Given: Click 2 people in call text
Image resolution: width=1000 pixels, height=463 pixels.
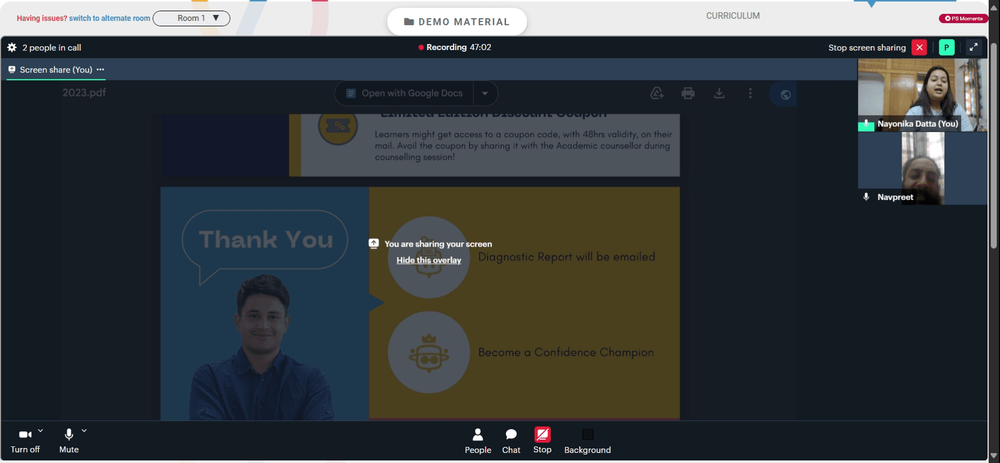Looking at the screenshot, I should coord(52,48).
